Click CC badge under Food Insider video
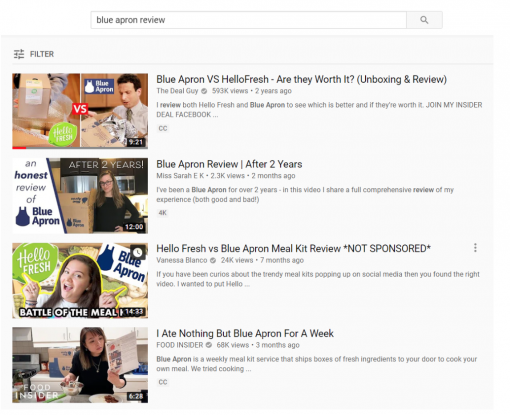Viewport: 510px width, 415px height. coord(163,382)
